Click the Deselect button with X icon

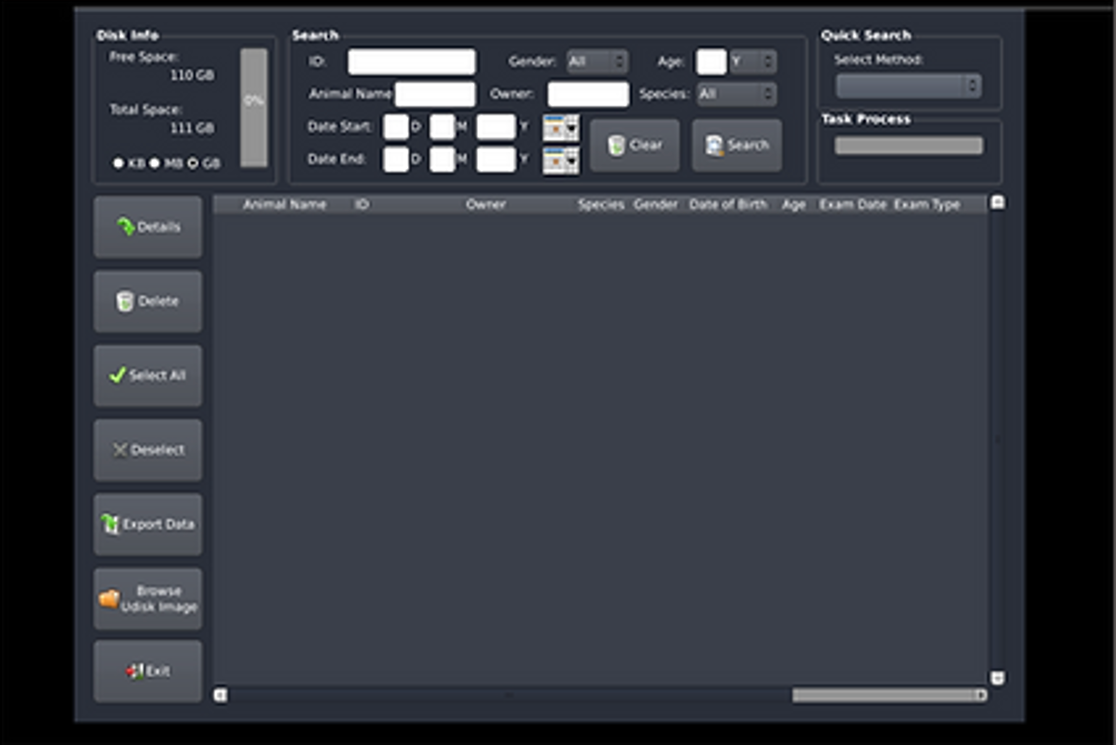click(147, 450)
